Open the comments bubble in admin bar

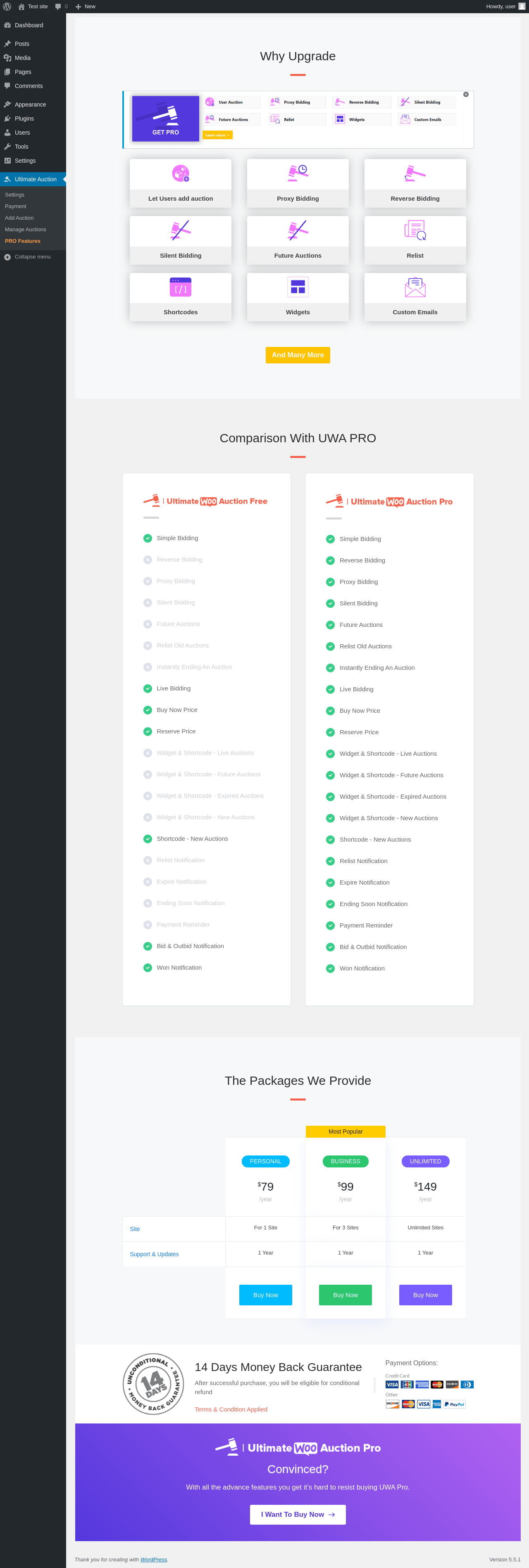(x=58, y=7)
